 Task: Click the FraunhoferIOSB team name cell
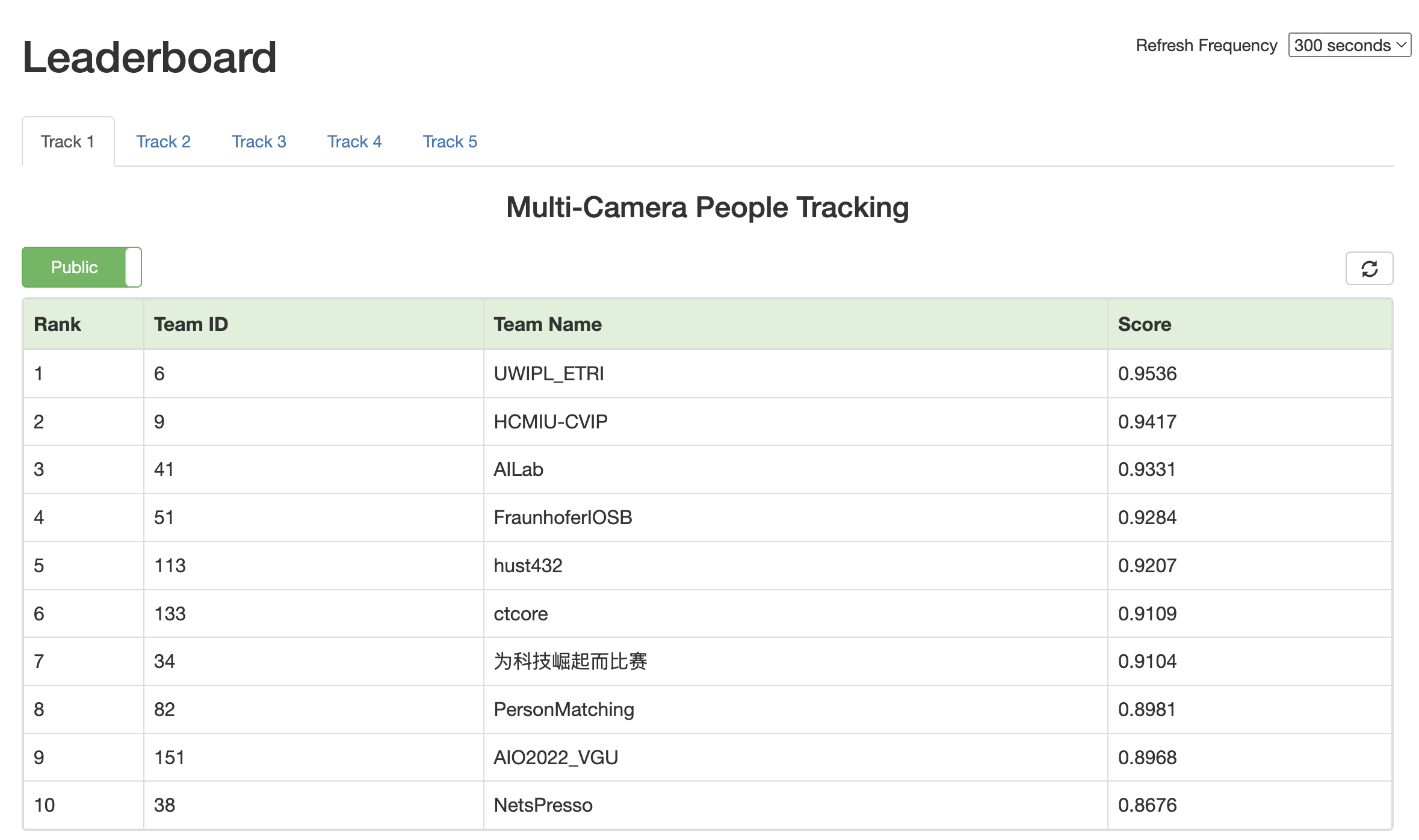[562, 517]
